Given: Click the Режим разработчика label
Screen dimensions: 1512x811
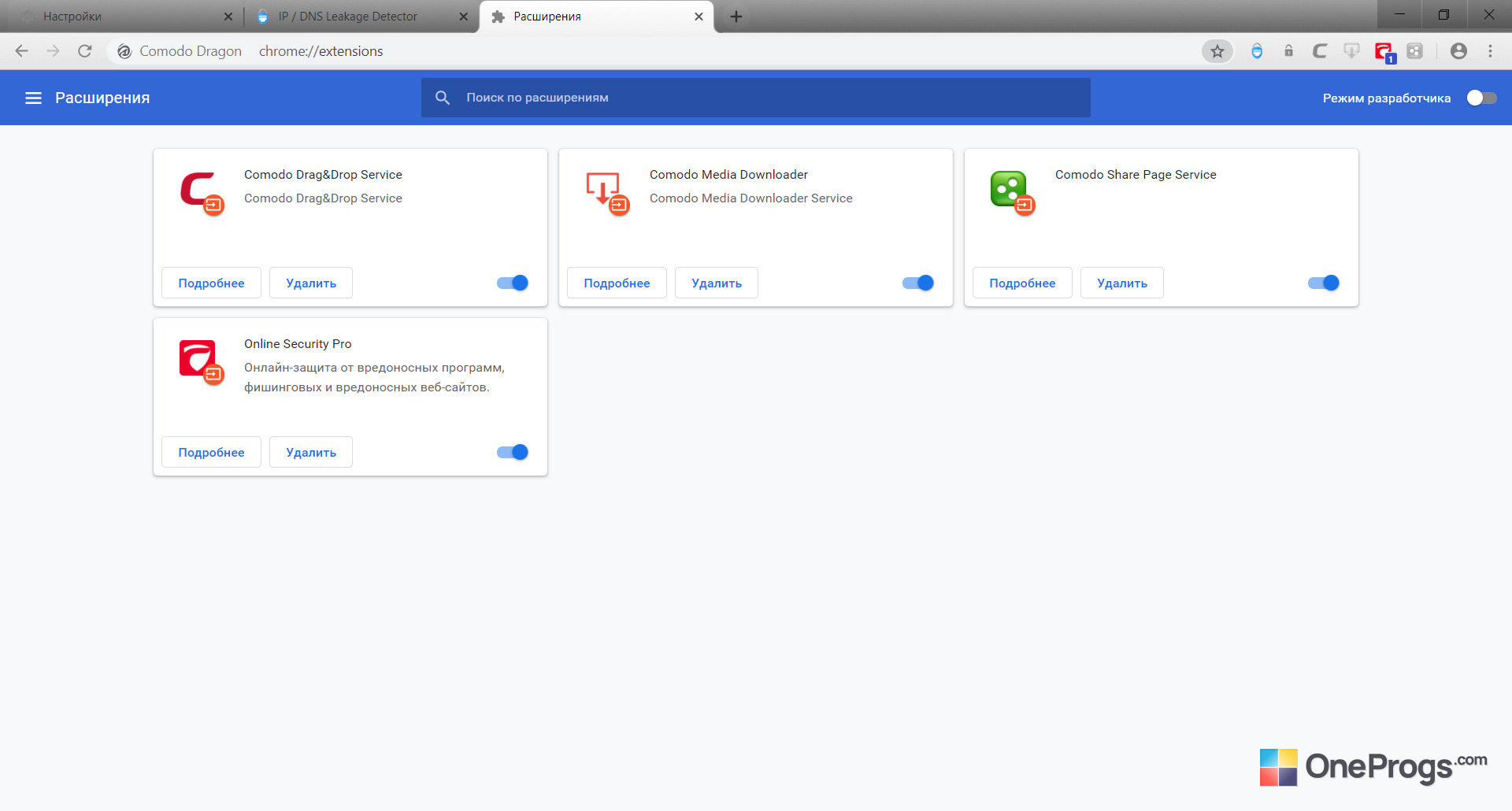Looking at the screenshot, I should point(1387,98).
